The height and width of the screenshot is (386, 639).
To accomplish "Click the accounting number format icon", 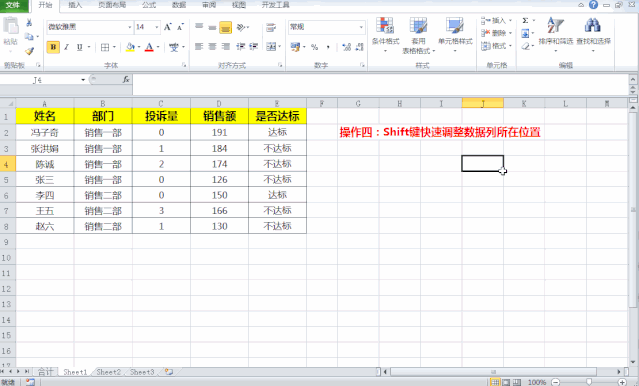I will pyautogui.click(x=295, y=47).
